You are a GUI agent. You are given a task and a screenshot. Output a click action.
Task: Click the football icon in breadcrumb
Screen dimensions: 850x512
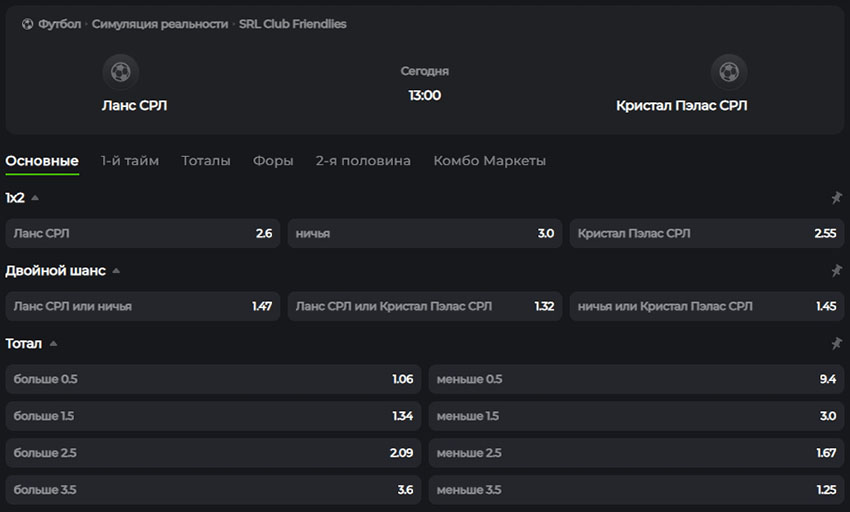click(27, 24)
